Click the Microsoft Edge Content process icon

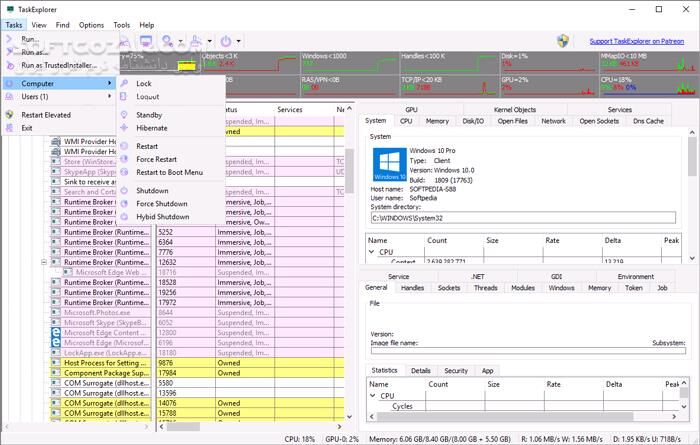pos(56,333)
